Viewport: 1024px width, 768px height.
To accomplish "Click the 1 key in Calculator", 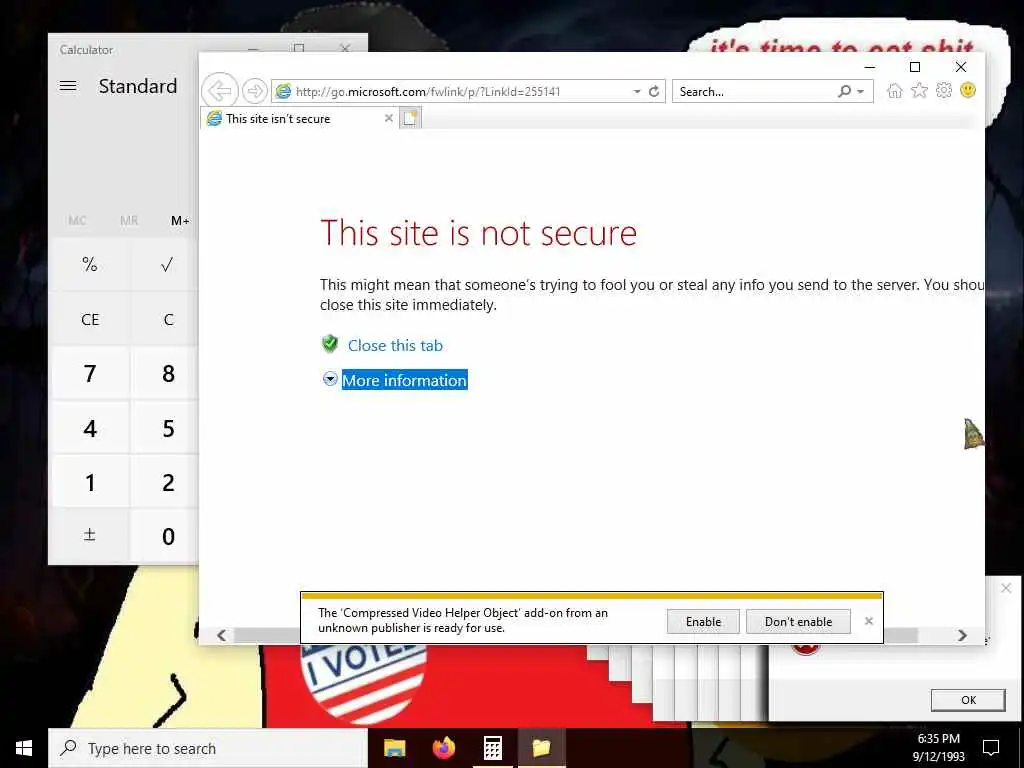I will point(90,483).
